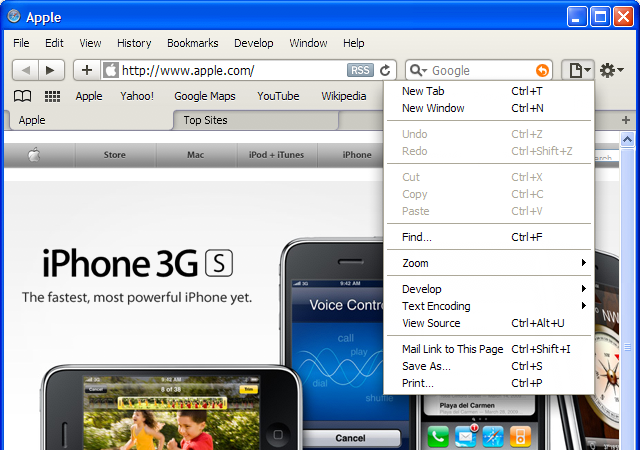
Task: Go to iPod + iTunes section
Action: [x=276, y=155]
